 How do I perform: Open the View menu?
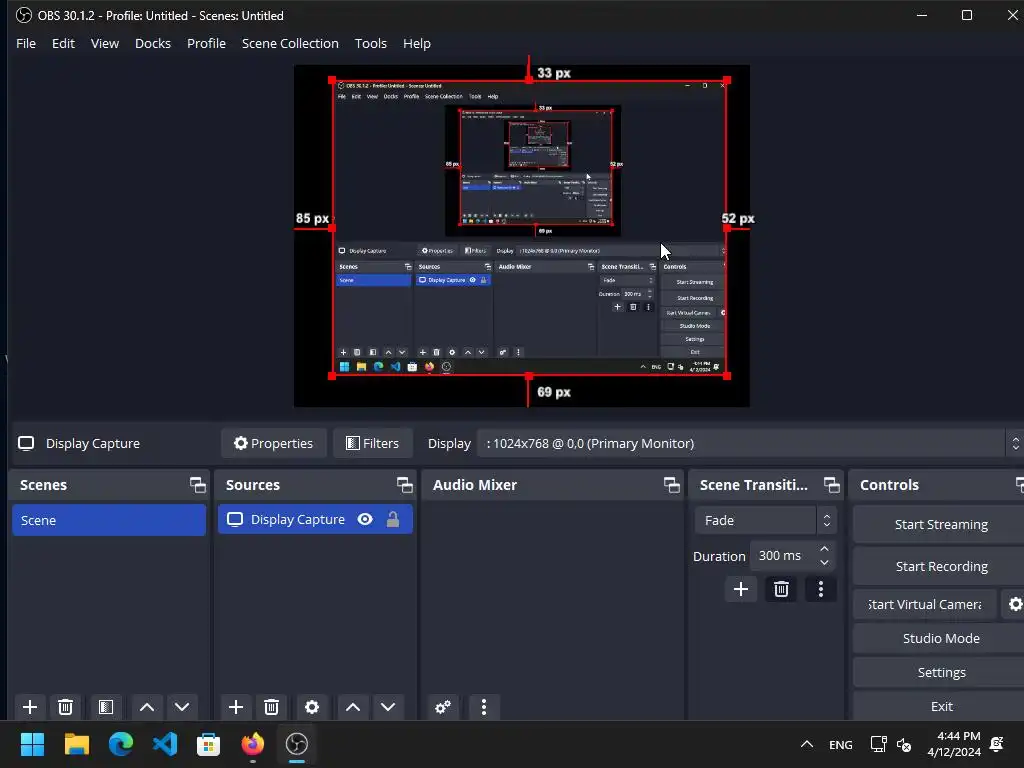pos(104,43)
